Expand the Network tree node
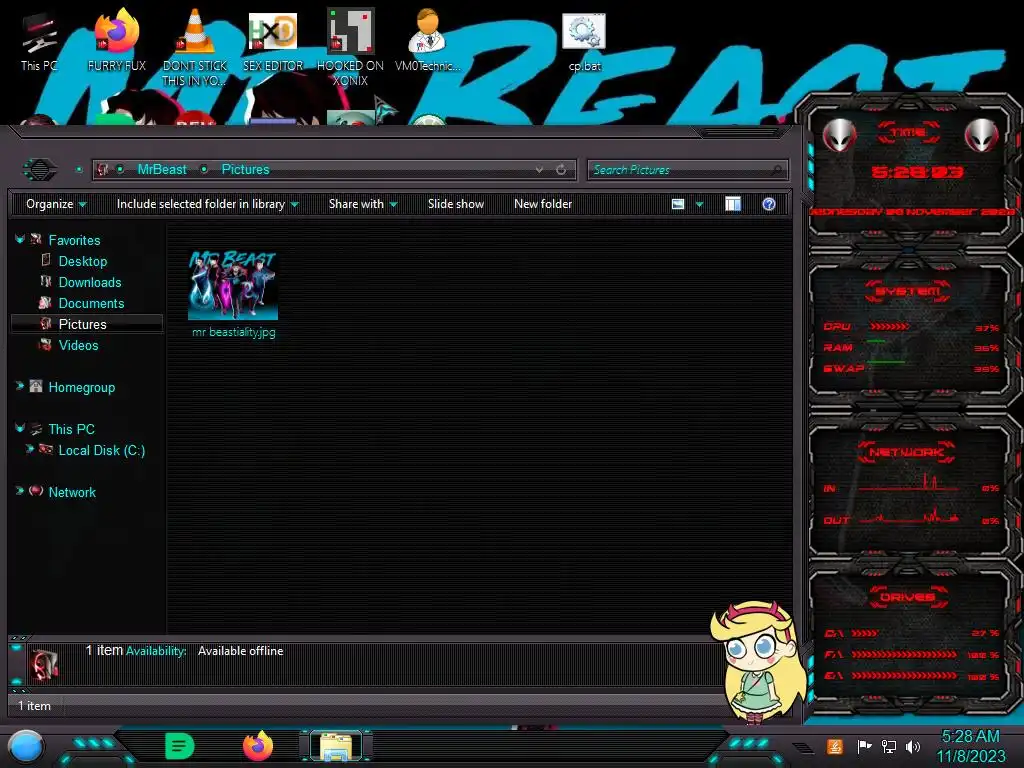The width and height of the screenshot is (1024, 768). point(20,491)
